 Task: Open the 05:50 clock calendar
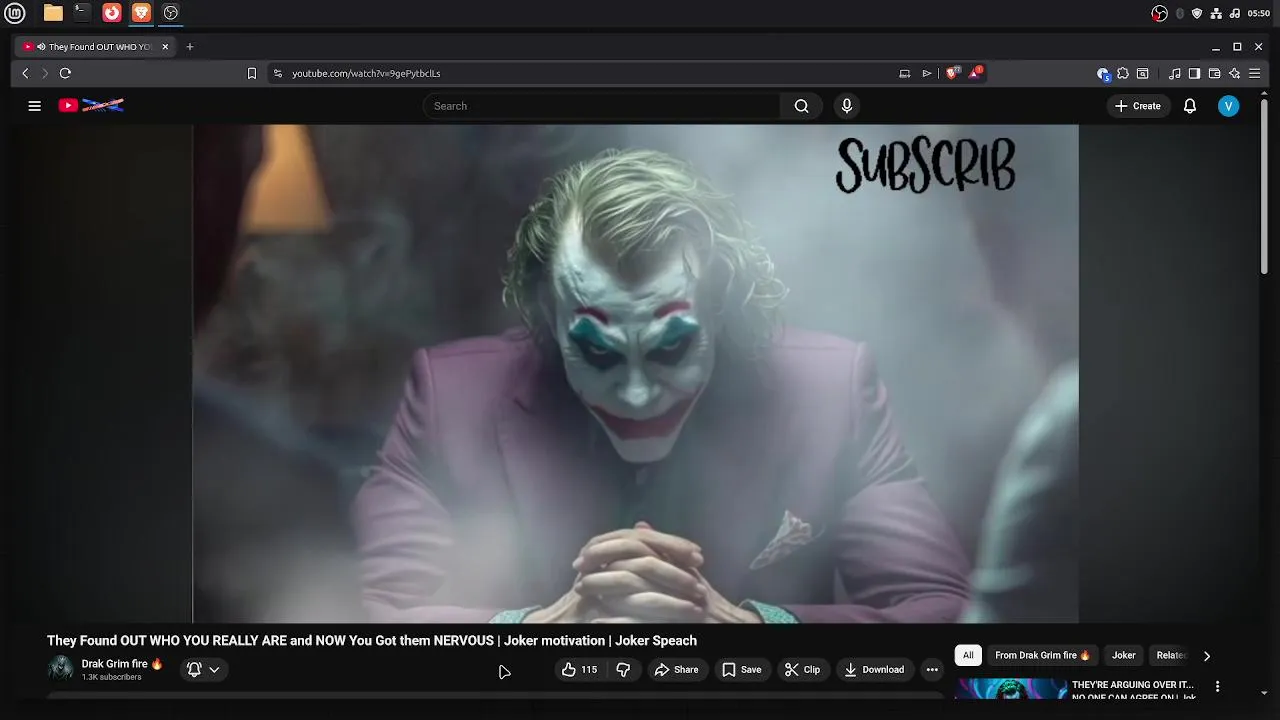click(x=1259, y=13)
